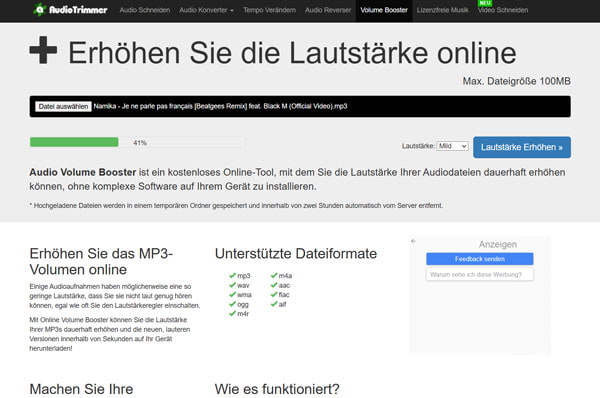Click the Max. Dateigröße 100MB text
The width and height of the screenshot is (600, 398).
(517, 81)
